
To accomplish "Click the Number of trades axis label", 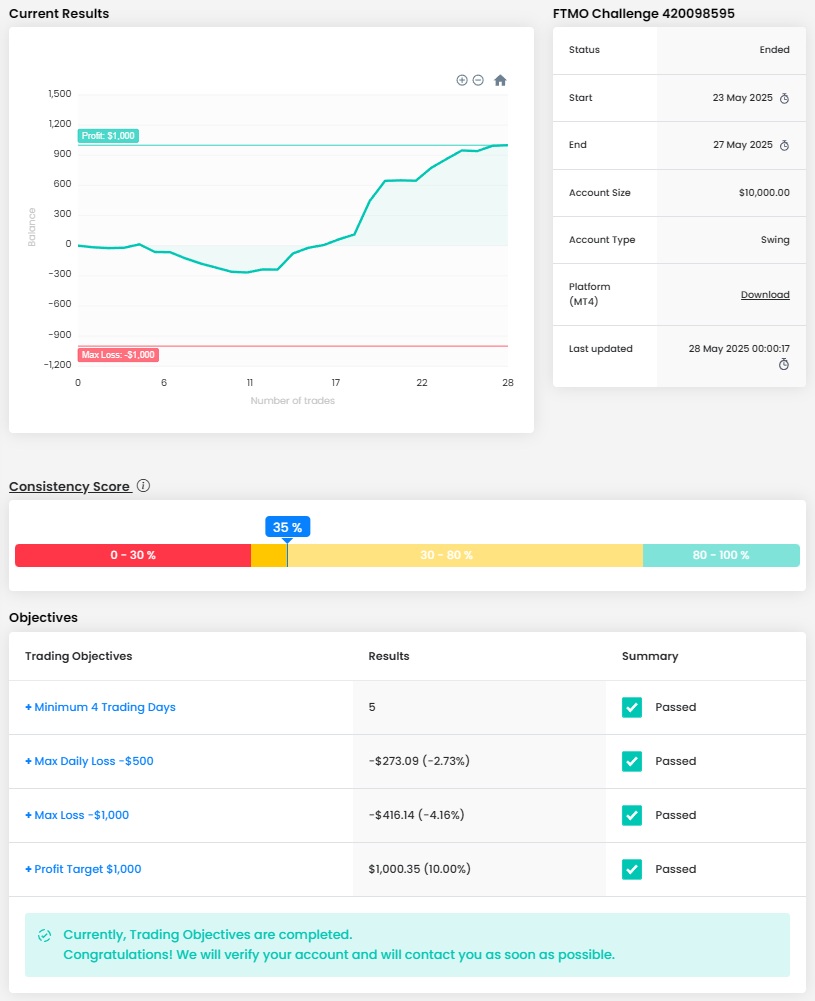I will [292, 401].
